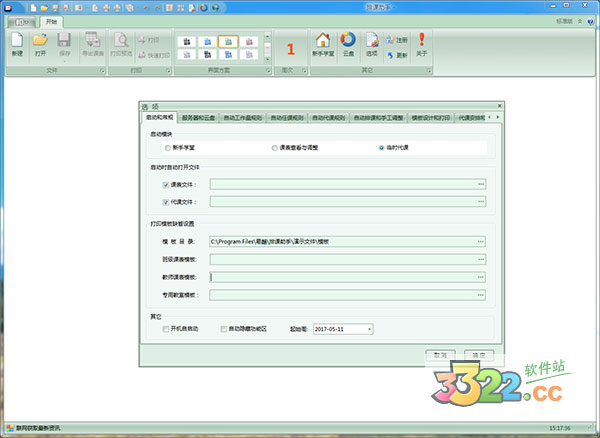Open 新手学堂 house icon in ribbon
Viewport: 600px width, 438px height.
323,45
